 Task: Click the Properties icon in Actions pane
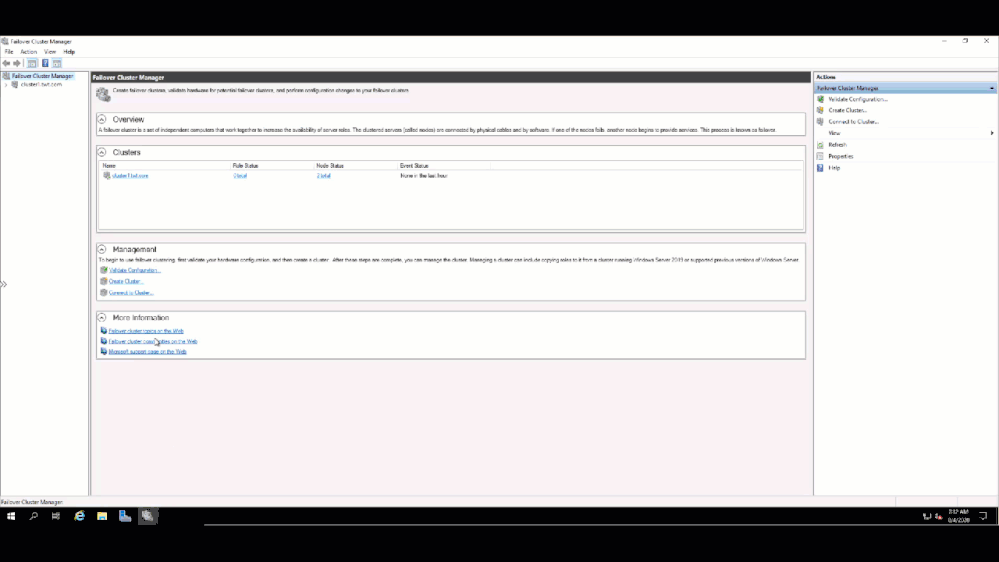pyautogui.click(x=821, y=156)
